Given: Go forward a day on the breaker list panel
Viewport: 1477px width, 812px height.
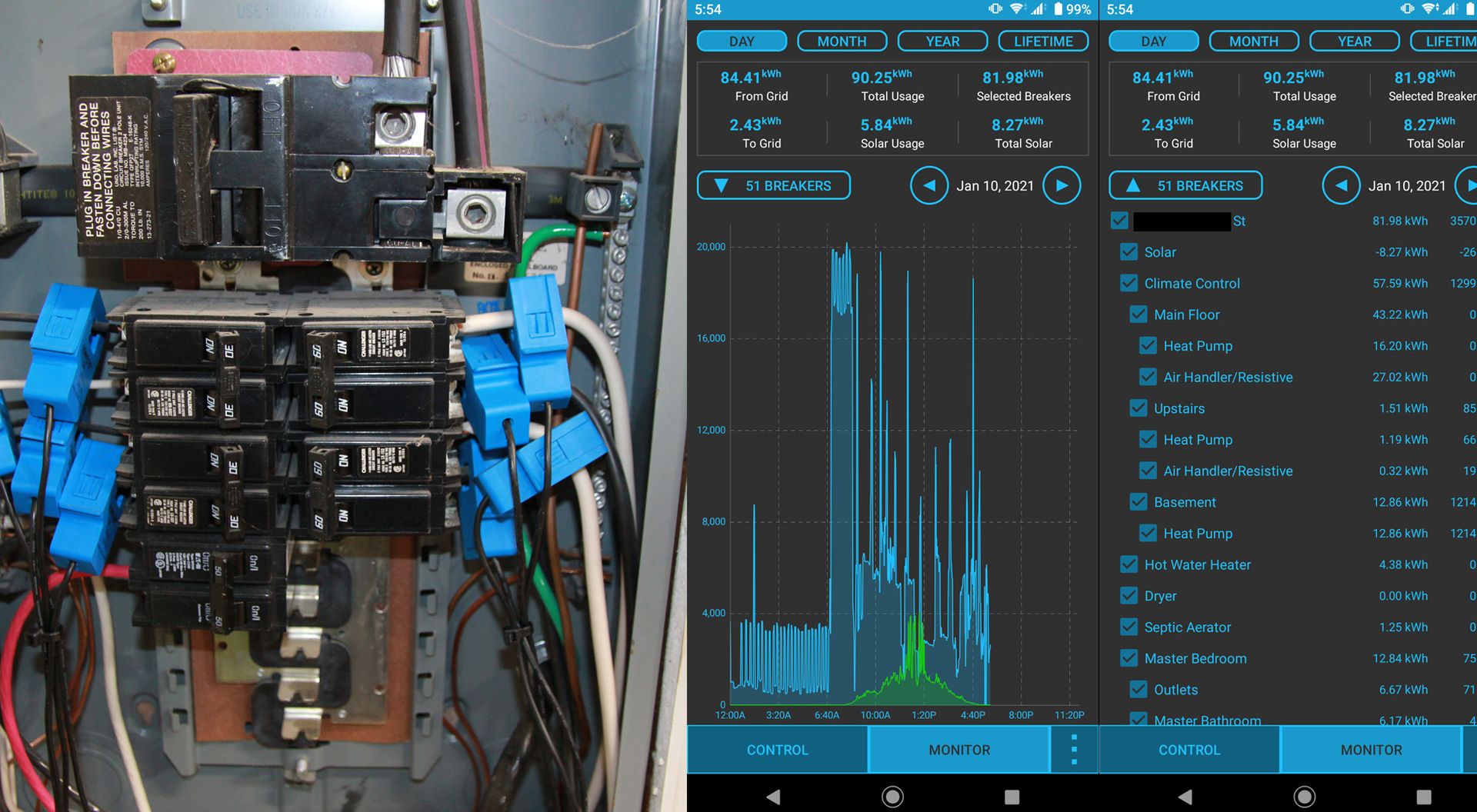Looking at the screenshot, I should tap(1471, 185).
